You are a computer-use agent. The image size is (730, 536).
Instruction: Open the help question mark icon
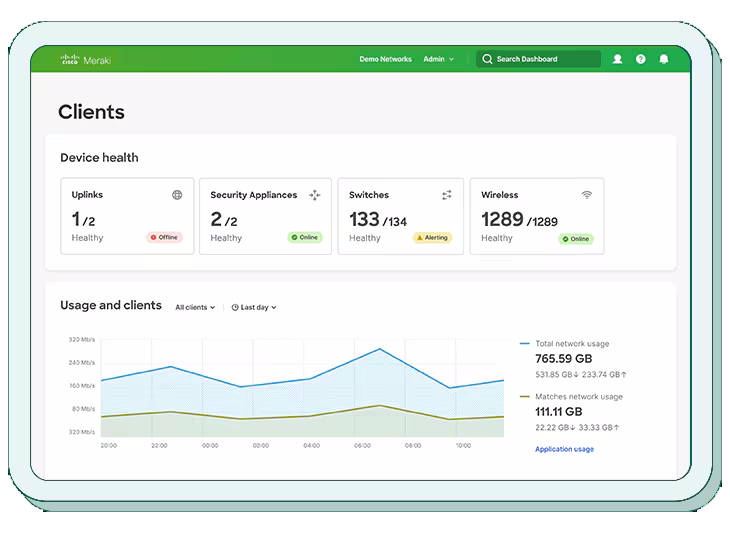641,59
